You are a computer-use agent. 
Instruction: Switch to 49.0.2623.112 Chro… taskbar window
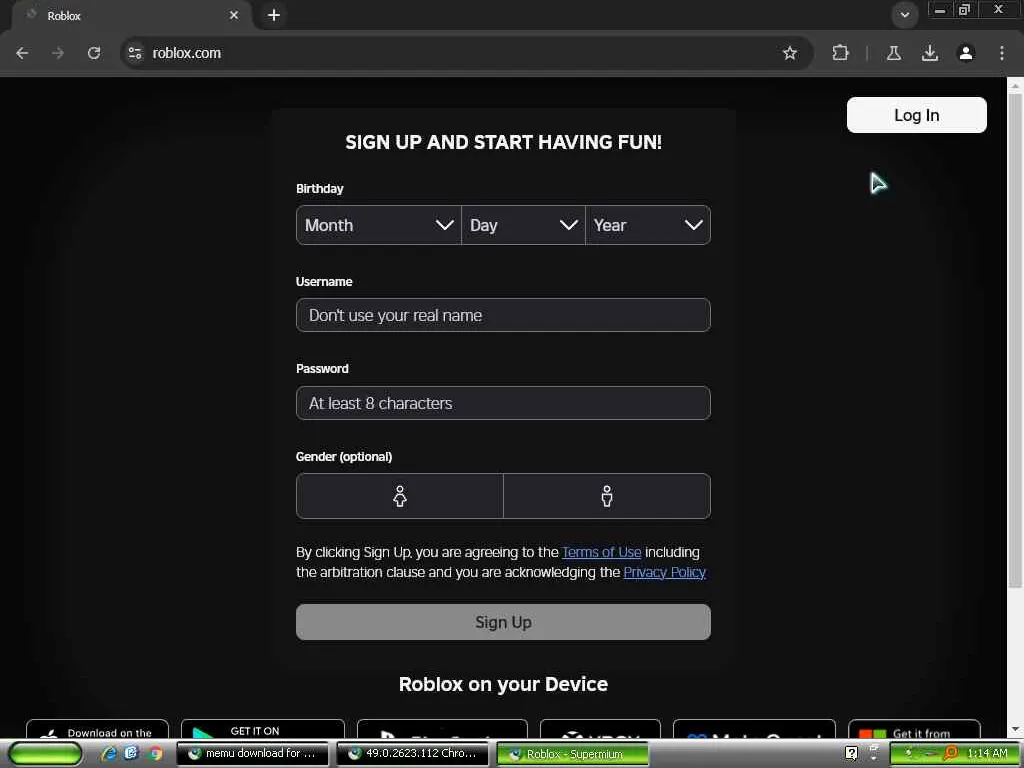point(413,754)
